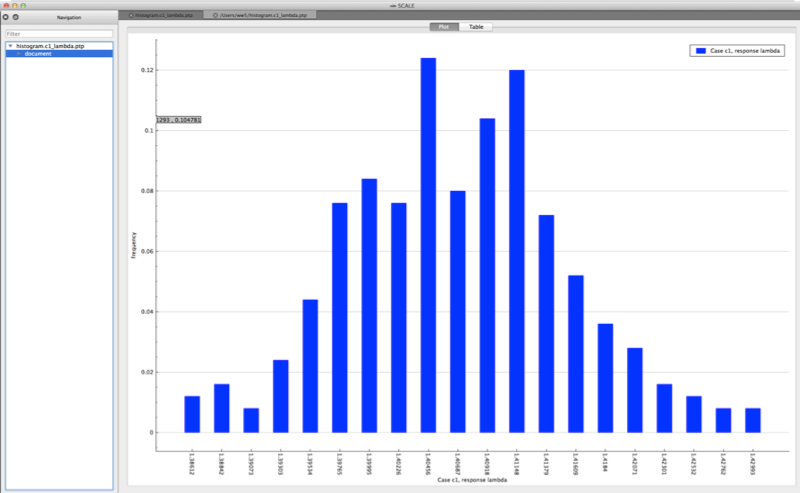Click the green zoom window button
Screen dimensions: 800x493
23,5
